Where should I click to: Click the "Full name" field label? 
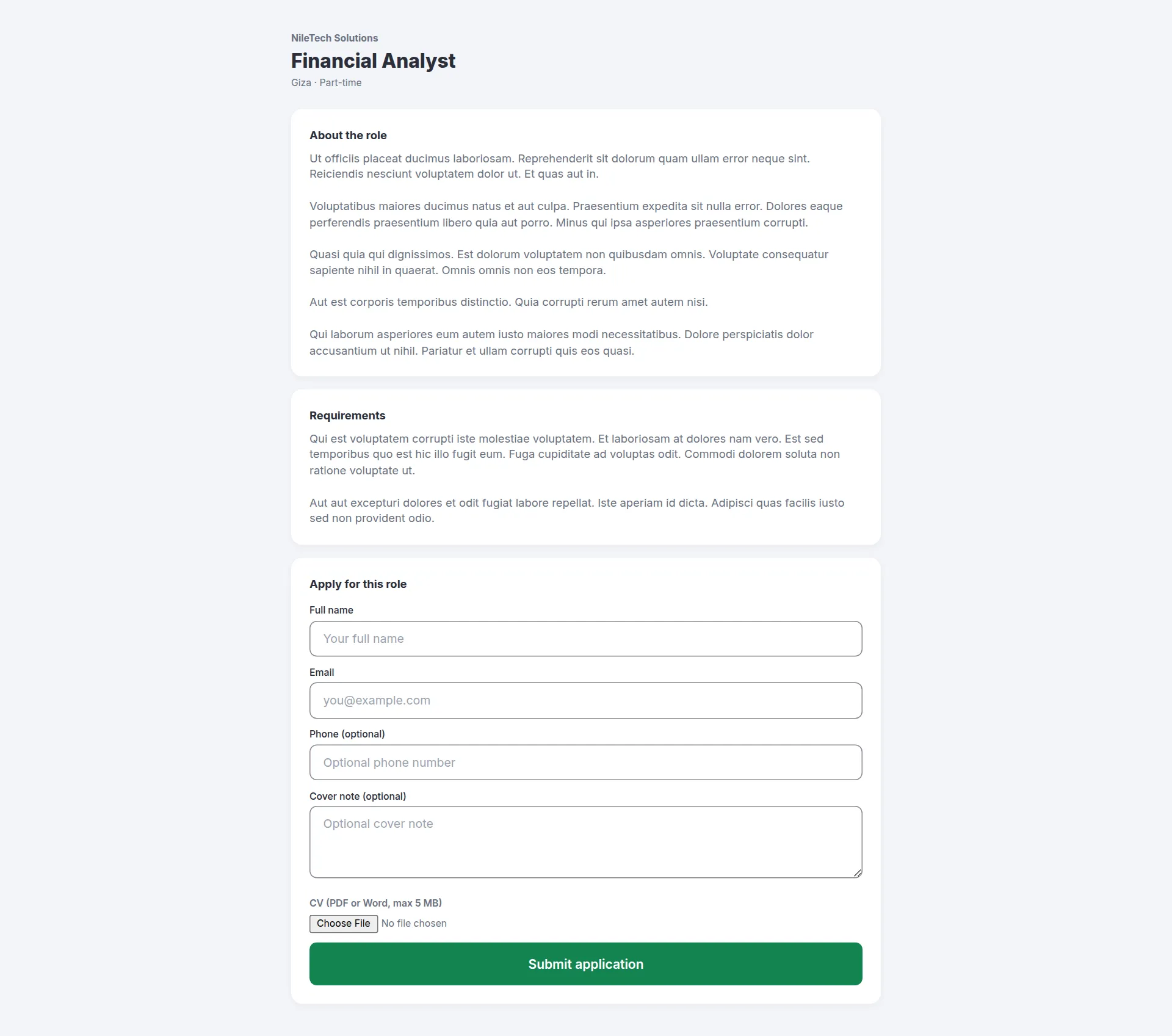331,610
